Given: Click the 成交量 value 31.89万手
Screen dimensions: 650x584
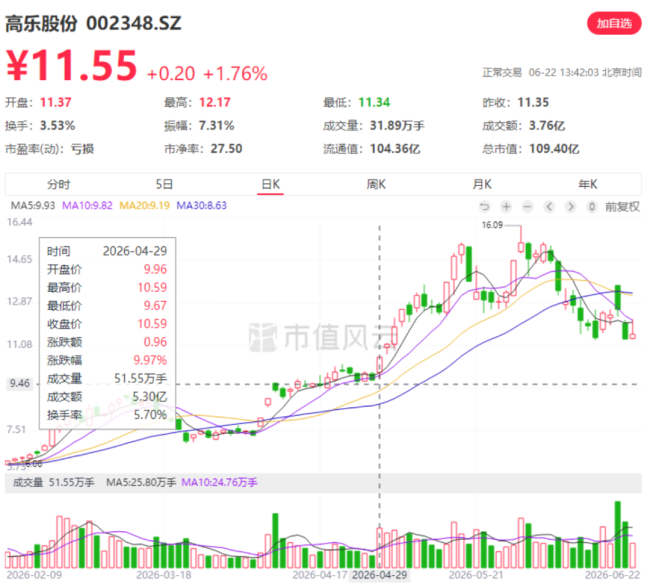Looking at the screenshot, I should pyautogui.click(x=397, y=126).
